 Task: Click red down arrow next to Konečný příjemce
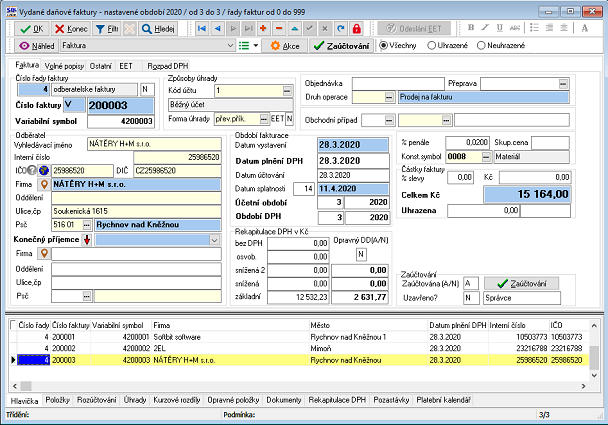tap(87, 240)
